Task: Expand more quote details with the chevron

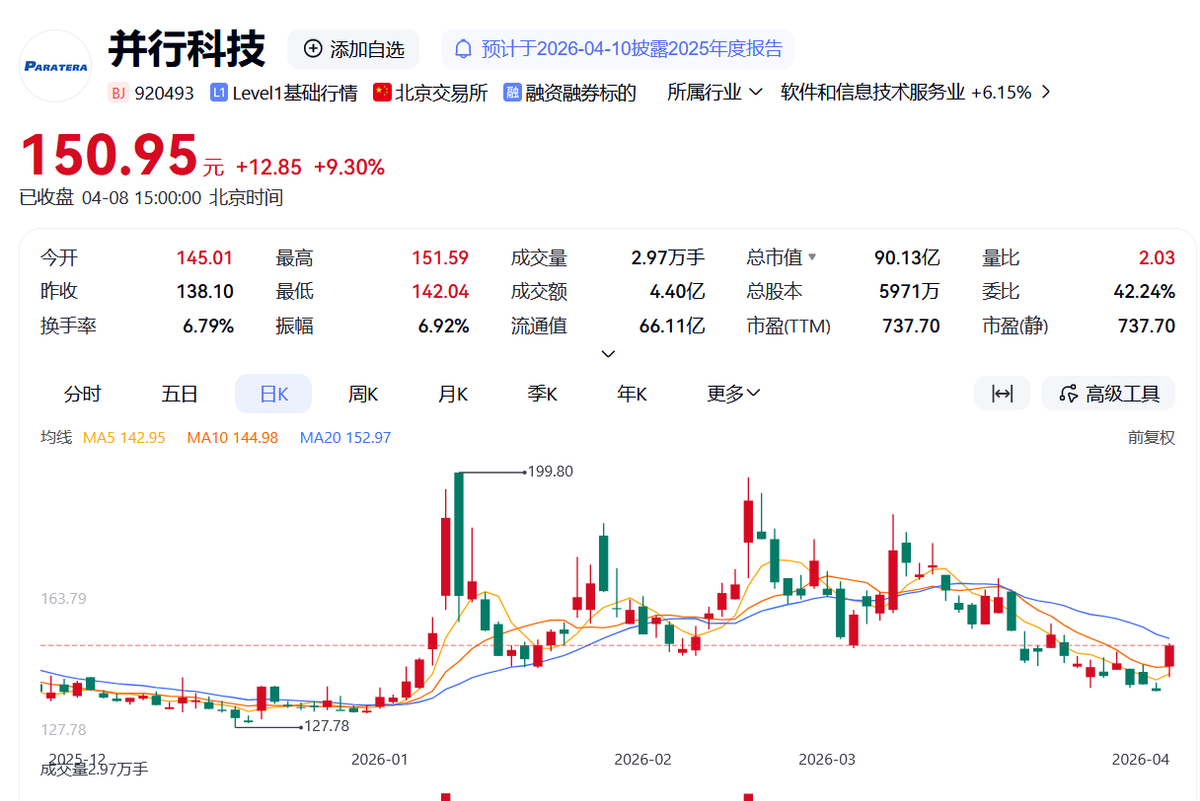Action: [x=608, y=354]
